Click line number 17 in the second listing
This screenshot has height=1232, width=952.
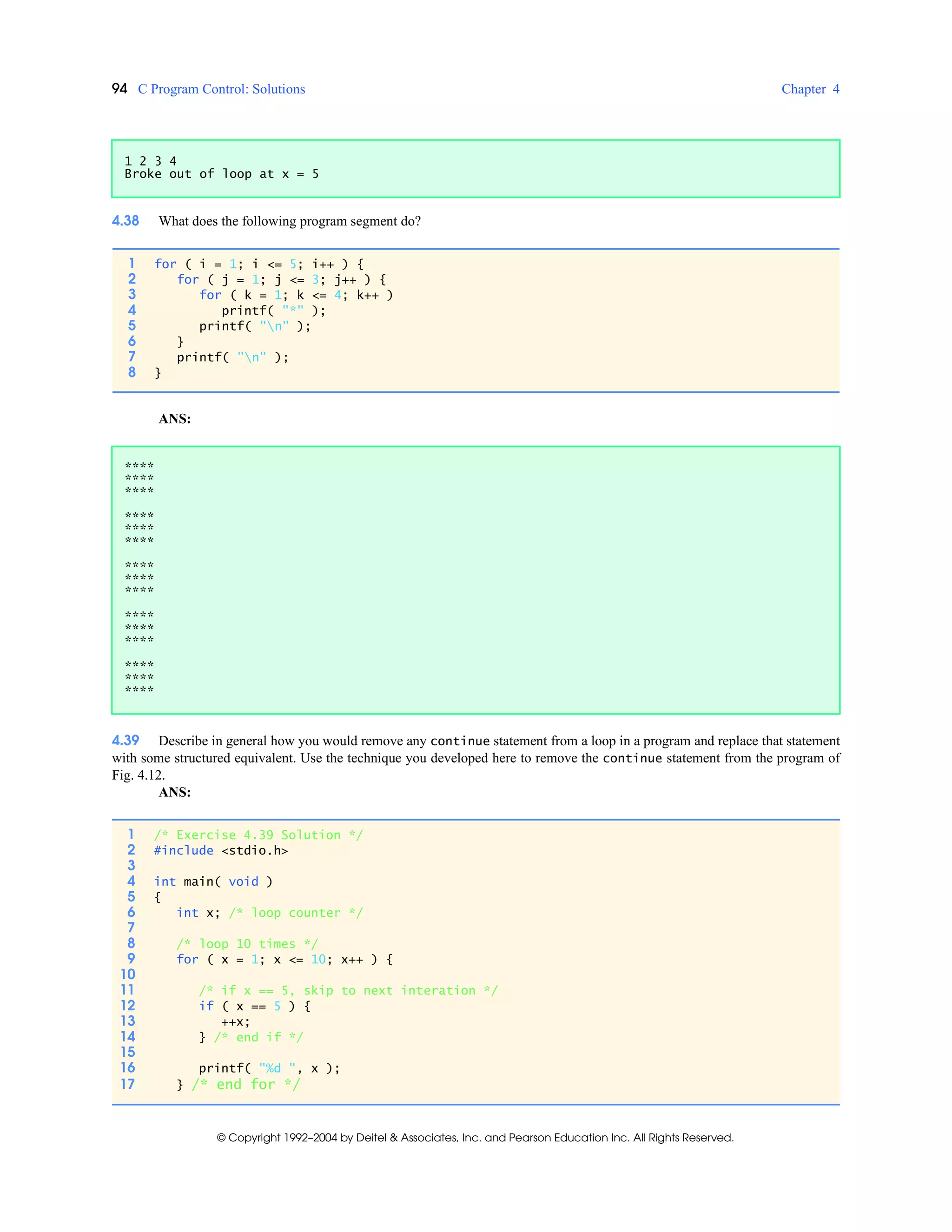tap(128, 1084)
